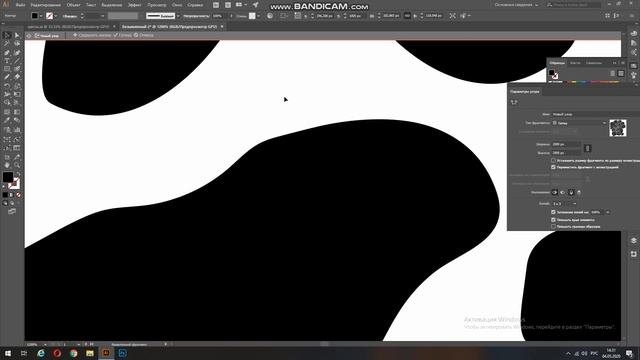Click the back arrow in the pattern editing bar
This screenshot has height=360, width=640.
click(x=29, y=36)
